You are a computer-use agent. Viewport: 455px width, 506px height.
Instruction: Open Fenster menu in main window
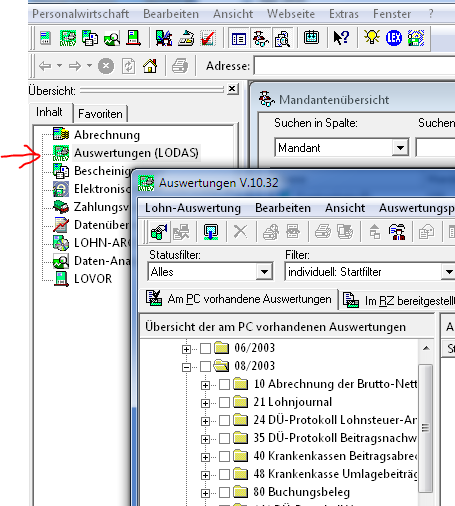pyautogui.click(x=392, y=14)
